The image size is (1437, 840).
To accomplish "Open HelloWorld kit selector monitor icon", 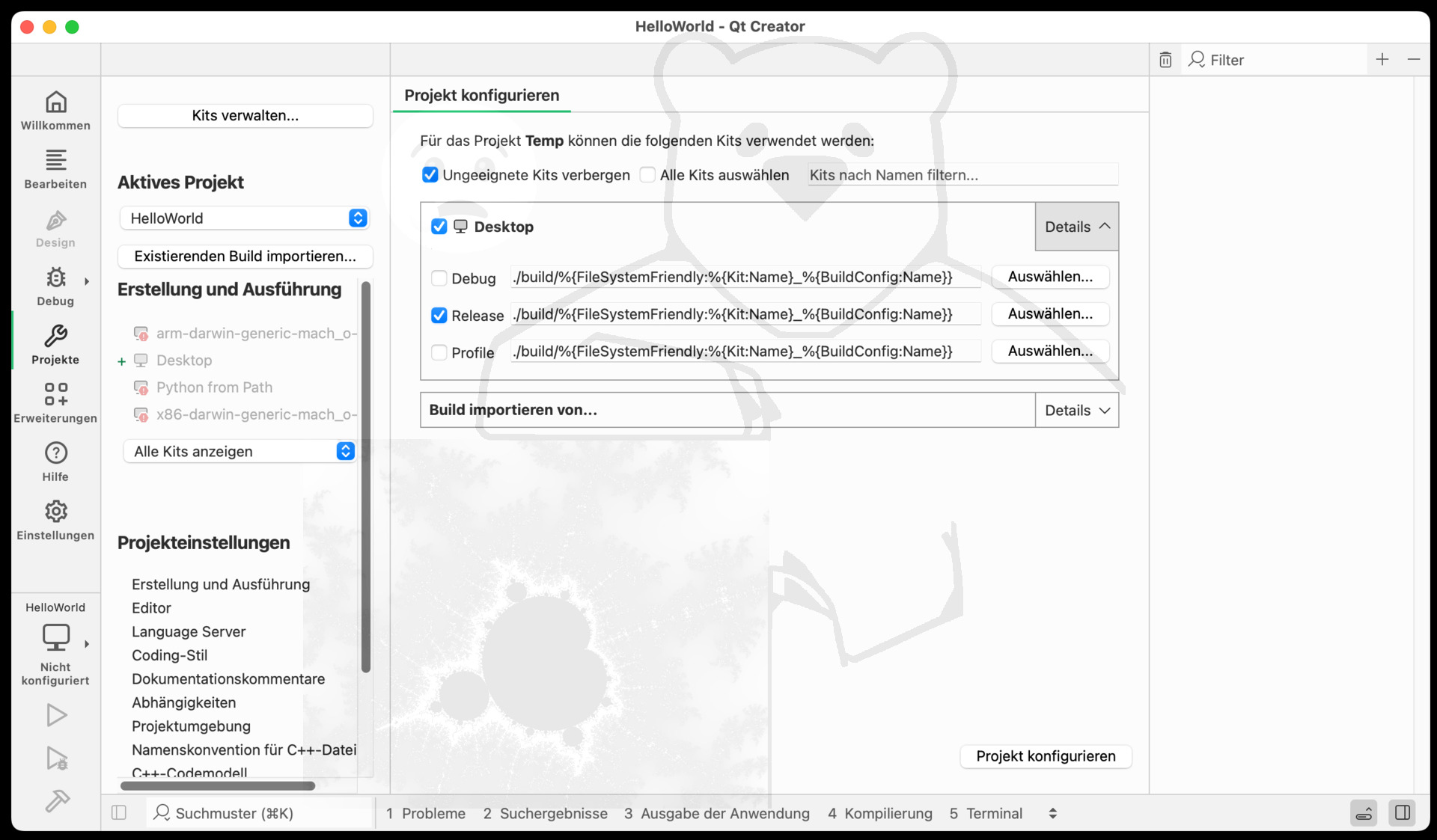I will pyautogui.click(x=56, y=637).
